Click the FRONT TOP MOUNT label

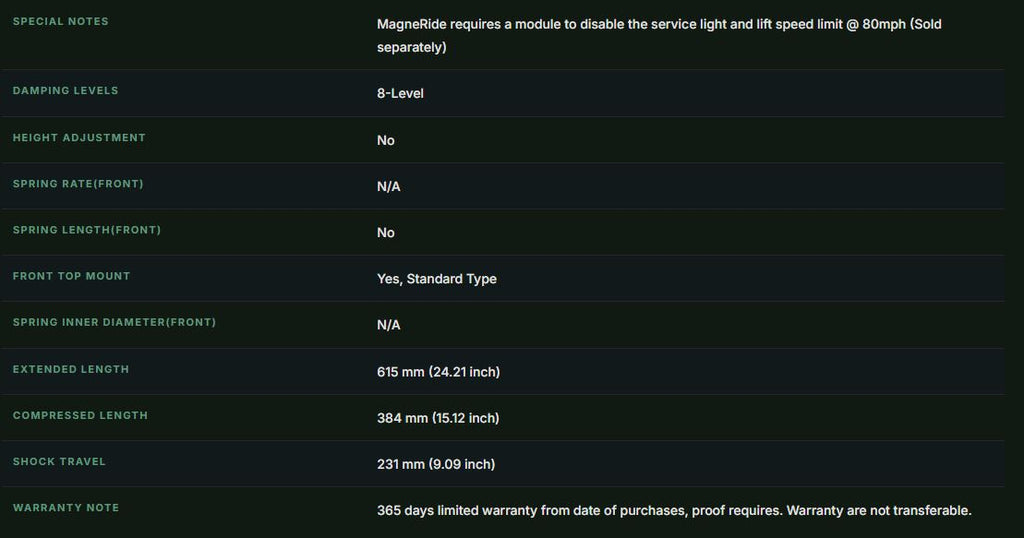tap(71, 276)
